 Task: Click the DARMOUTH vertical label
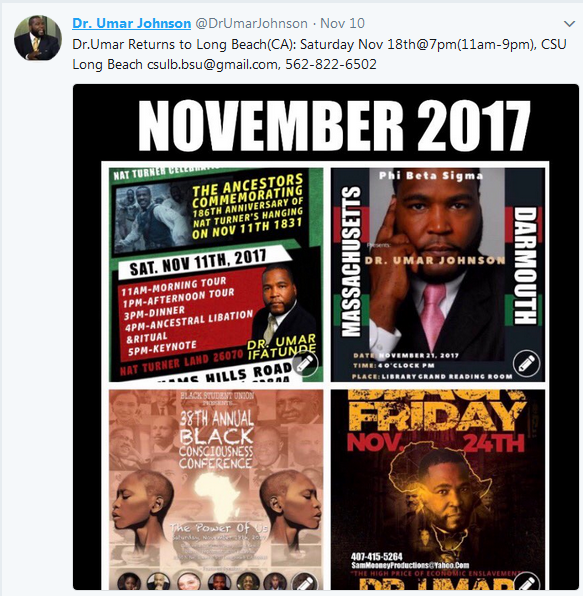tap(525, 265)
